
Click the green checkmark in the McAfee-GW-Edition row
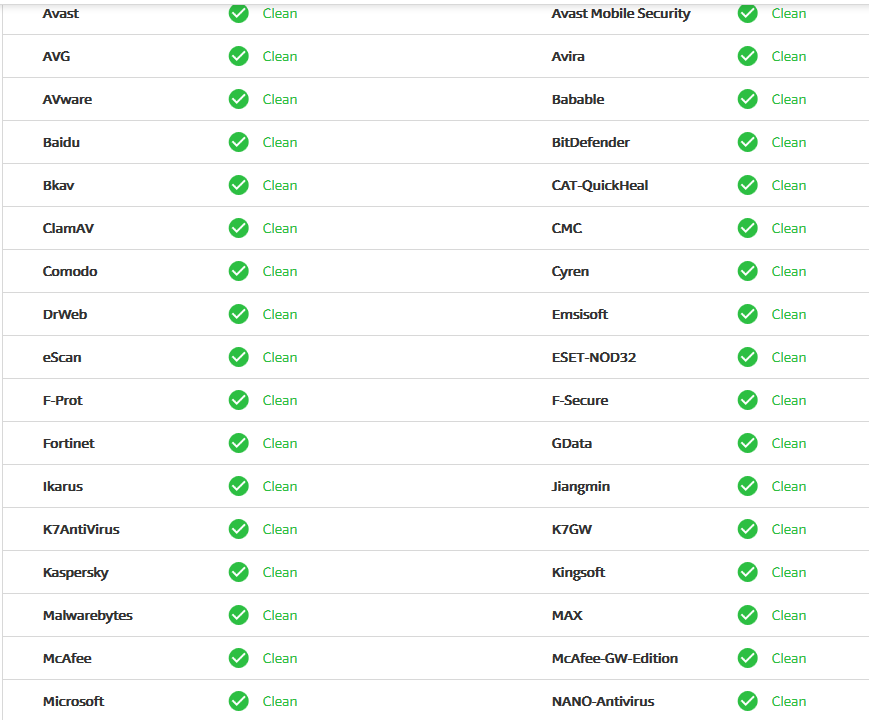coord(747,658)
